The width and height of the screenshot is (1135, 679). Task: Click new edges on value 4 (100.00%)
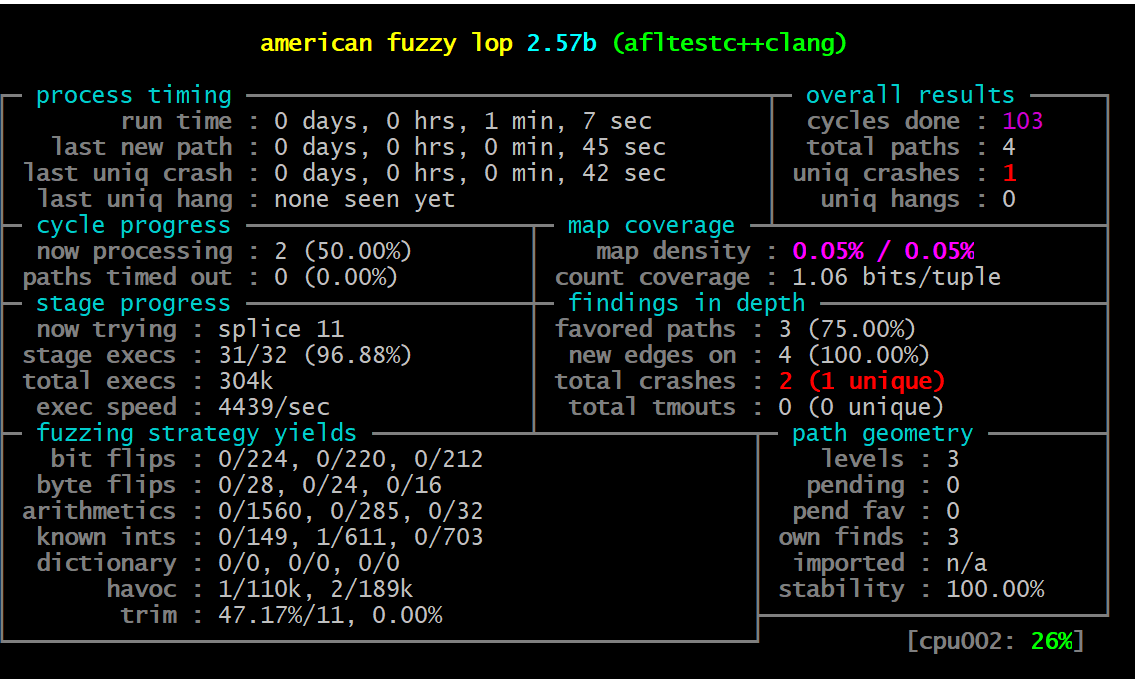(854, 355)
